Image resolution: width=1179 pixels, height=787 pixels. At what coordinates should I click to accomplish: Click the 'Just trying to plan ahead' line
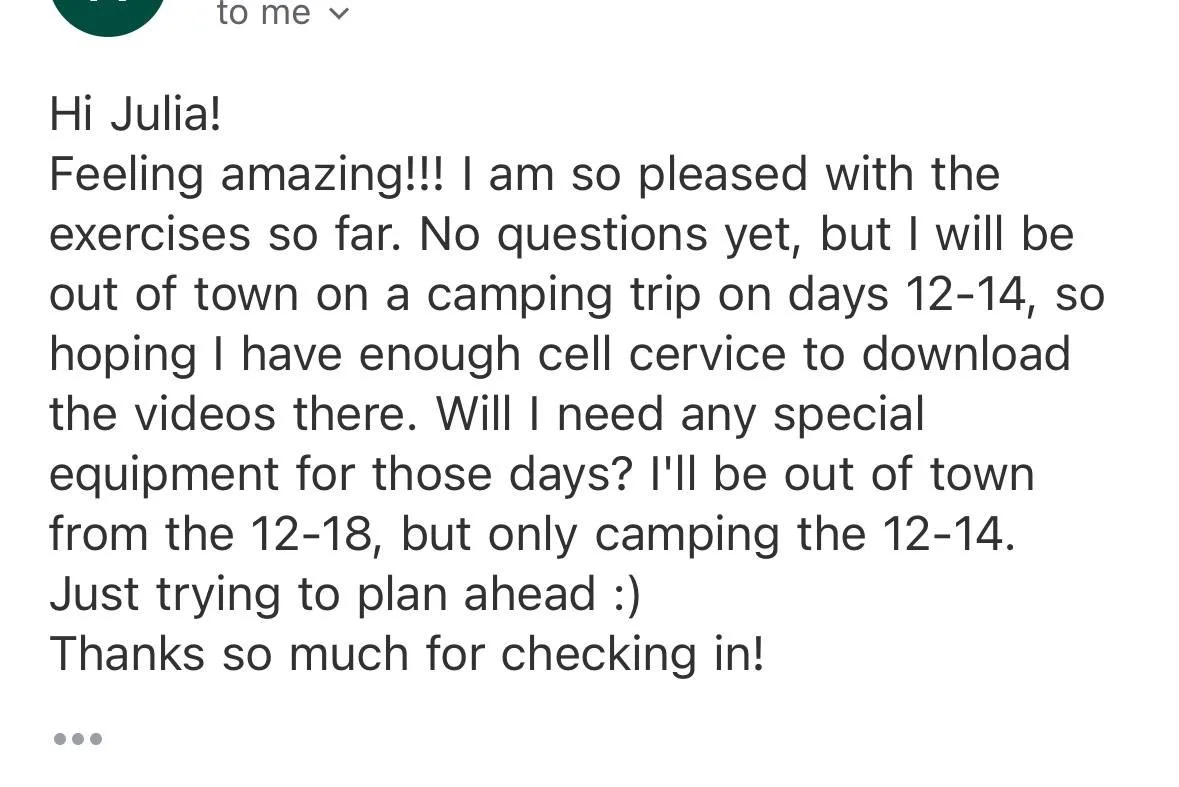(x=323, y=595)
